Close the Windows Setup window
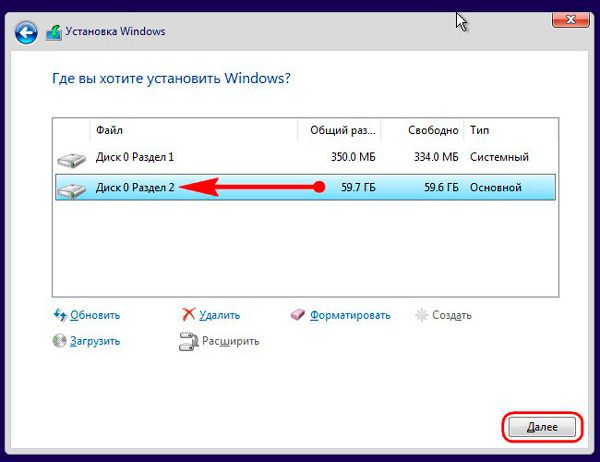 pos(571,19)
